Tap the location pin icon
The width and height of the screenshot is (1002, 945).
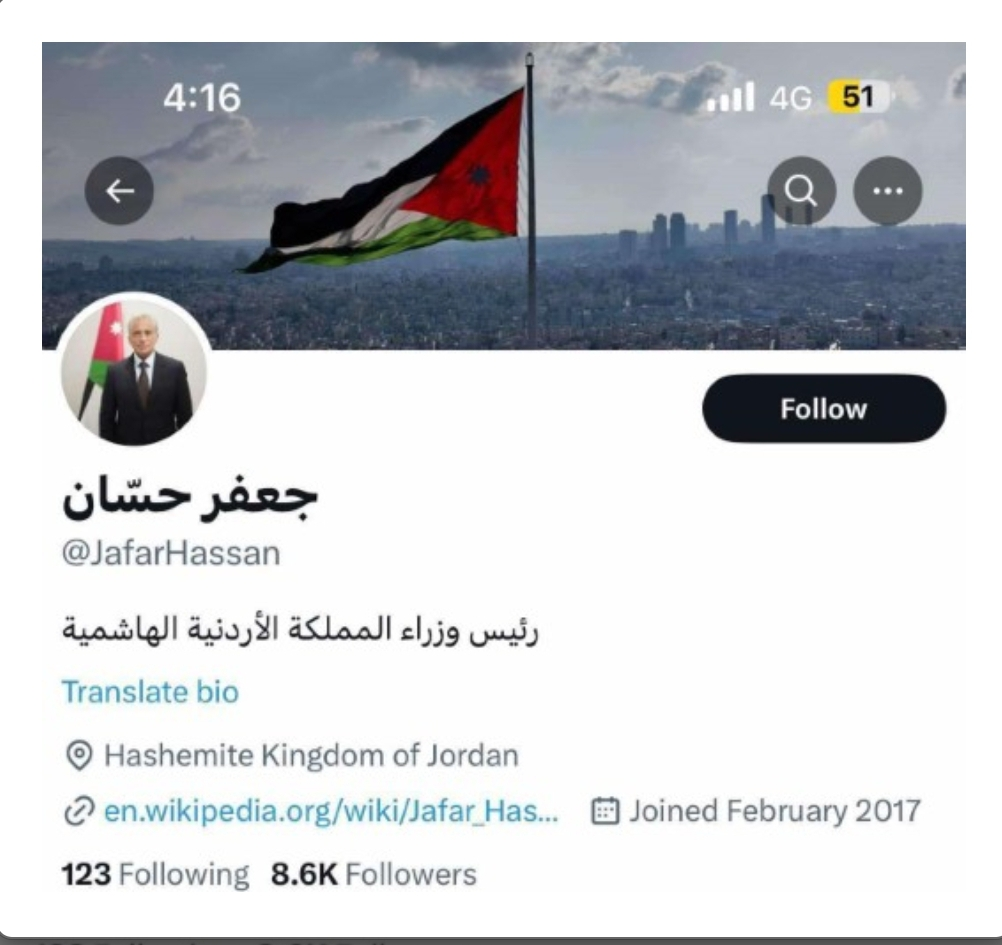[80, 756]
